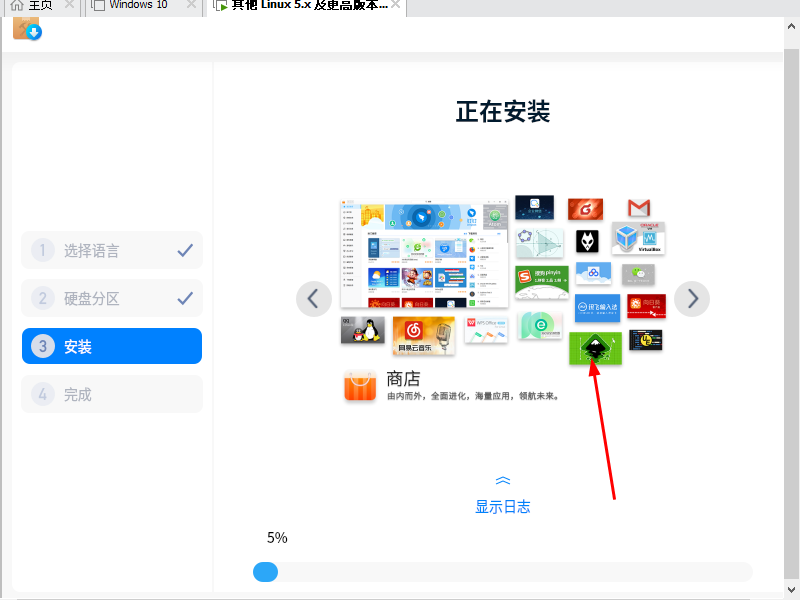
Task: Click the 5% progress label
Action: pyautogui.click(x=277, y=538)
